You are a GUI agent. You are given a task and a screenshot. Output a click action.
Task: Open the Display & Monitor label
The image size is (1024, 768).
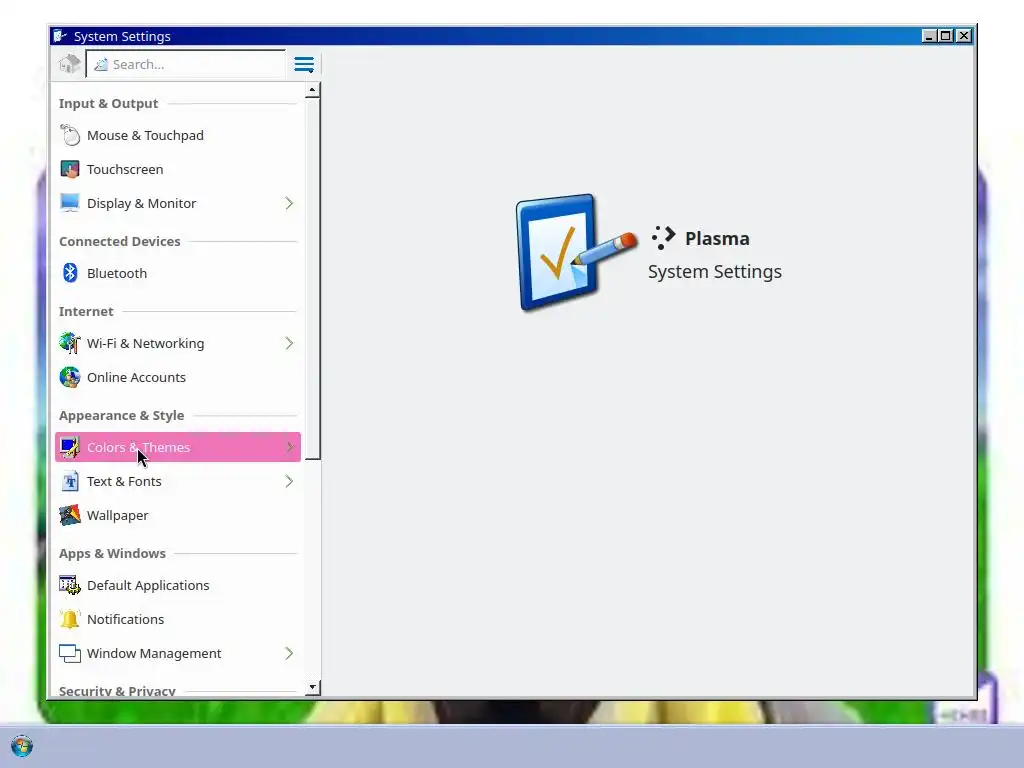click(x=141, y=203)
